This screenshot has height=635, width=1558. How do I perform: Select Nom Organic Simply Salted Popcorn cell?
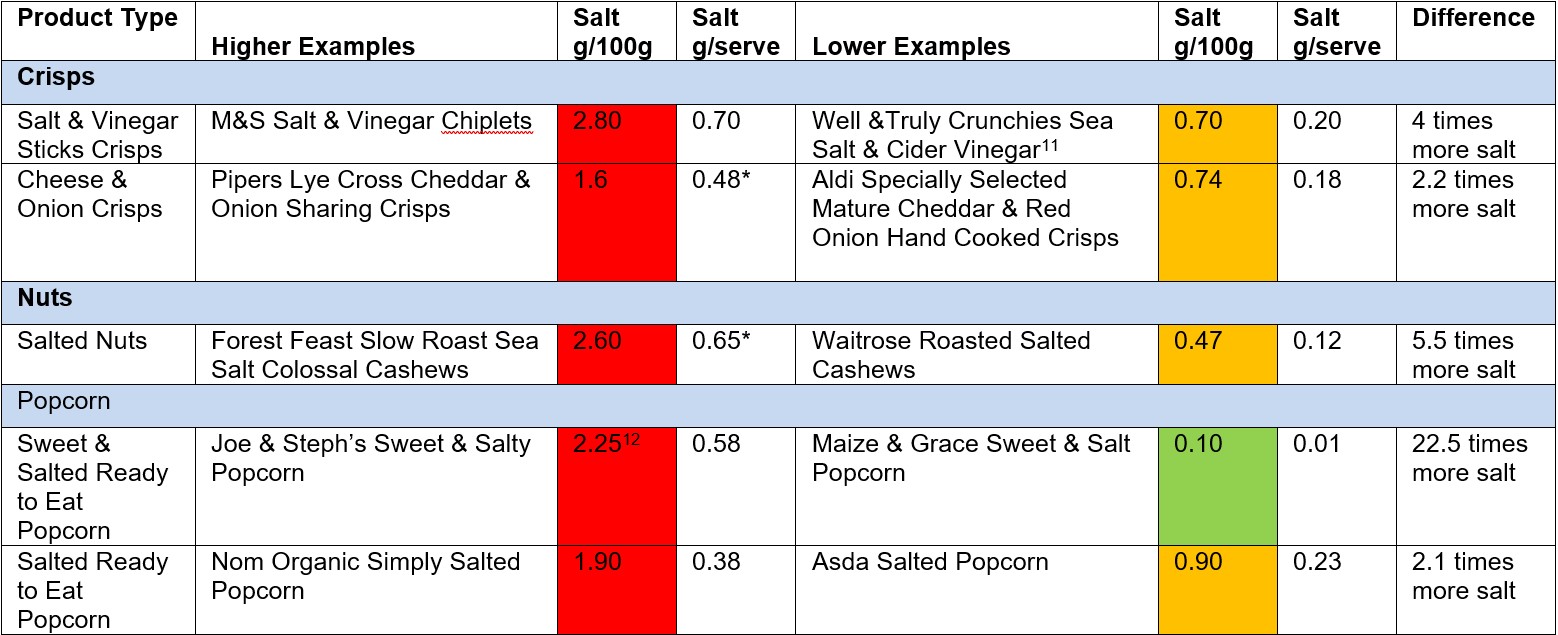pyautogui.click(x=376, y=590)
